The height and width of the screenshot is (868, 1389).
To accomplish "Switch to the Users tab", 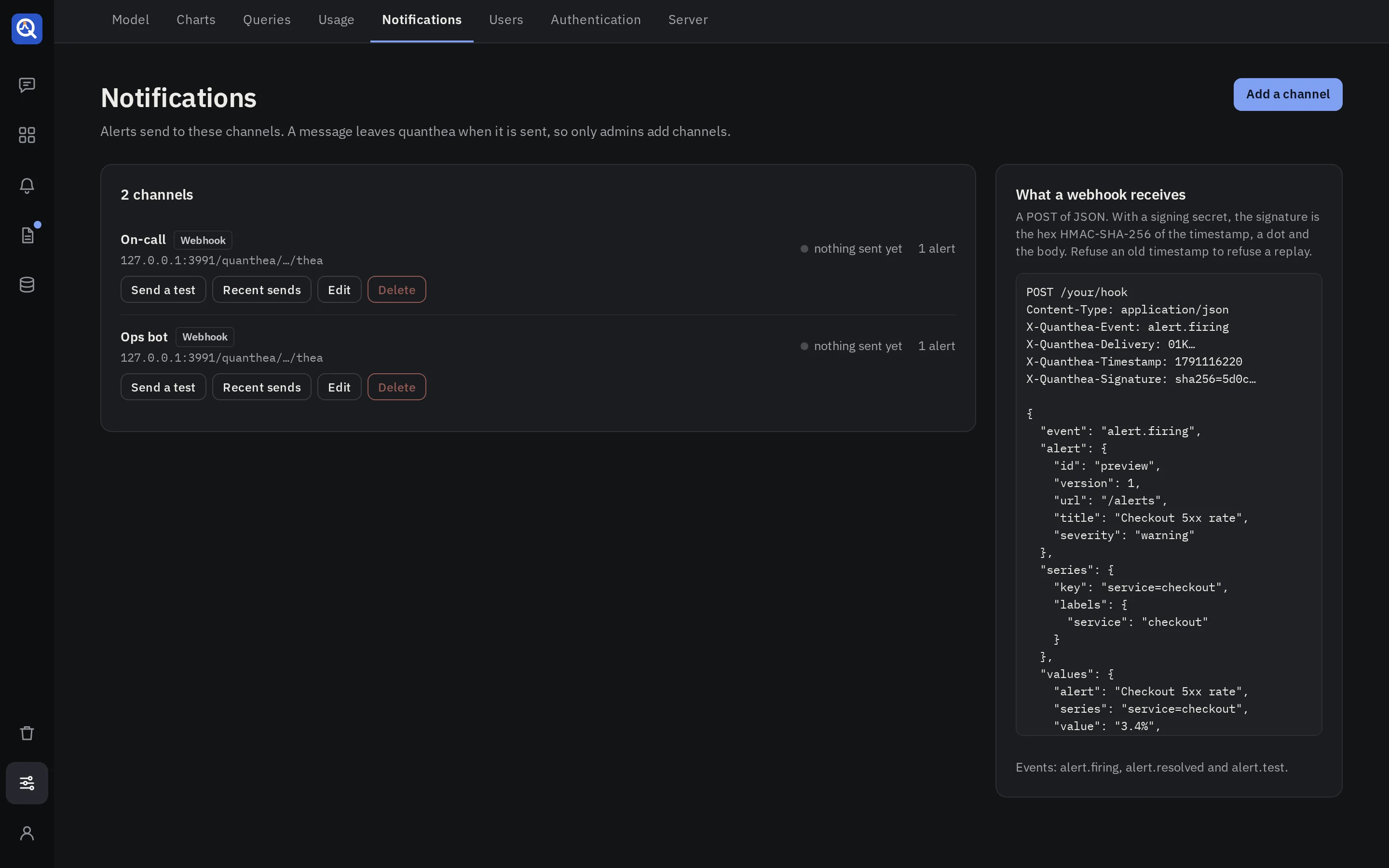I will [506, 19].
